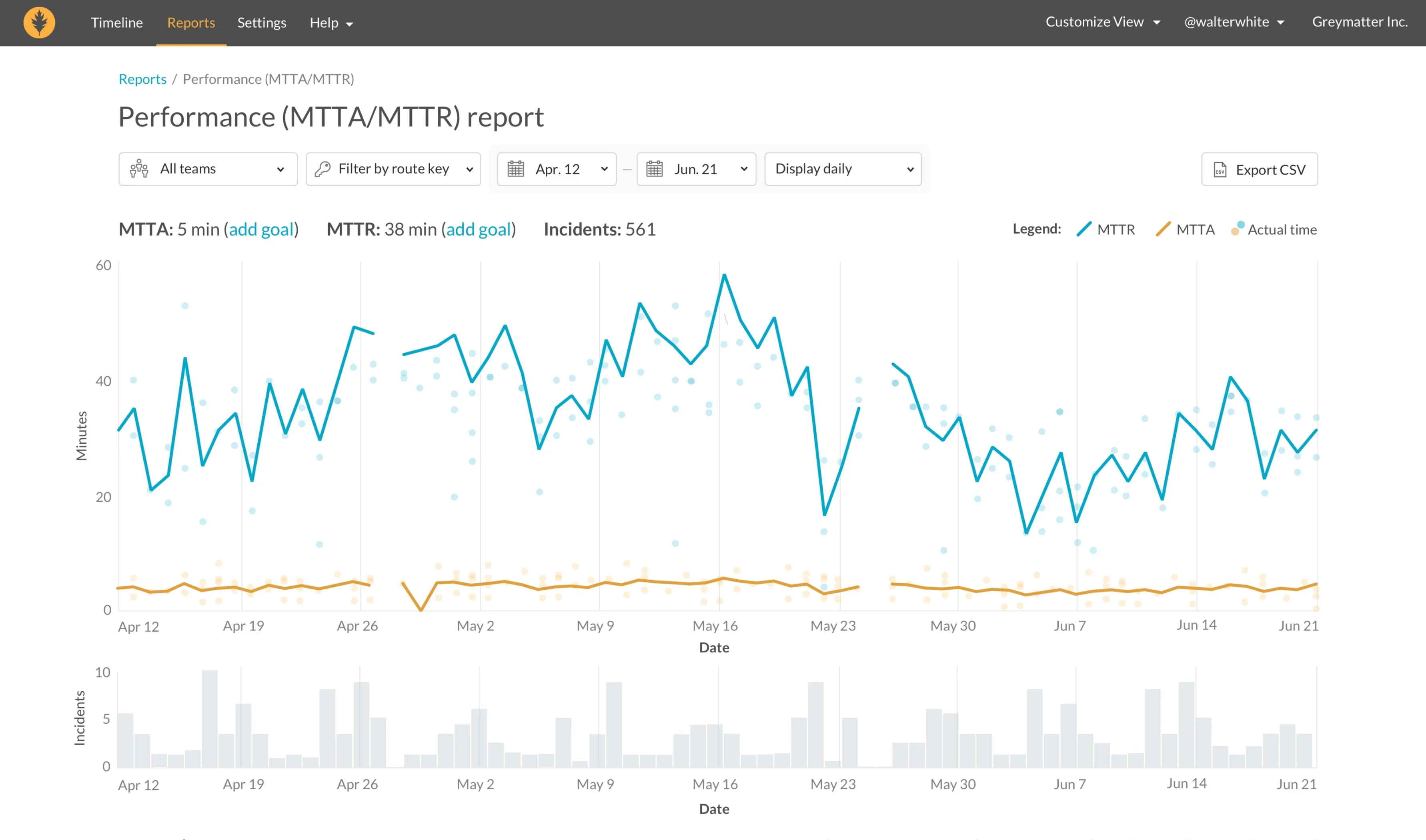Open the All teams dropdown
Viewport: 1426px width, 840px height.
[208, 169]
